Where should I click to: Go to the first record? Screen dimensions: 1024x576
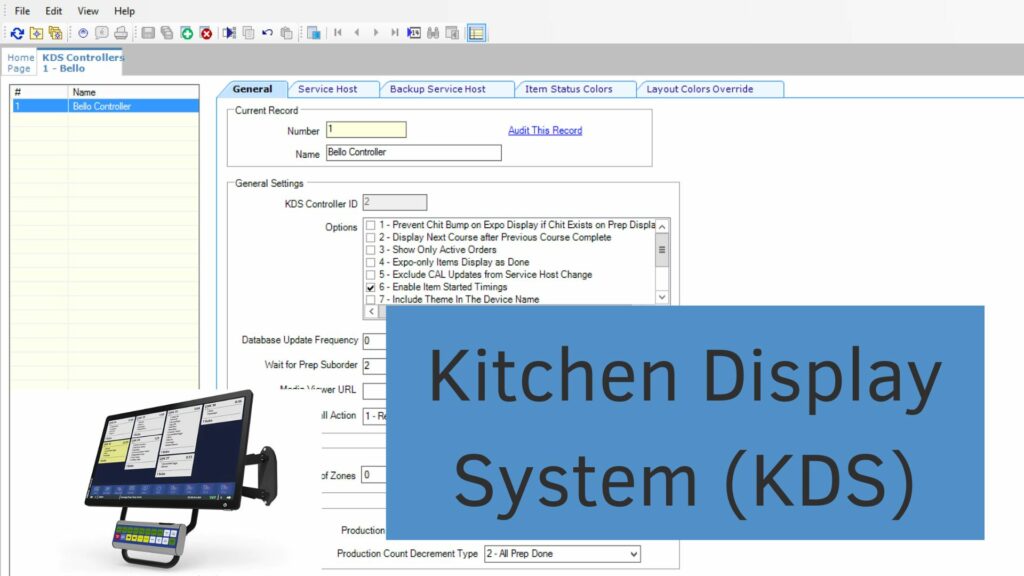(338, 33)
